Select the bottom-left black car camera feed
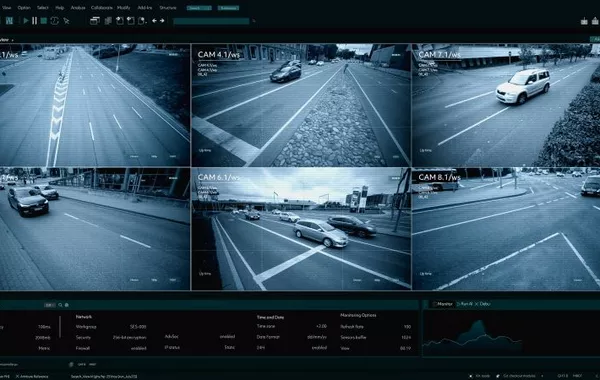The height and width of the screenshot is (380, 600). point(95,229)
